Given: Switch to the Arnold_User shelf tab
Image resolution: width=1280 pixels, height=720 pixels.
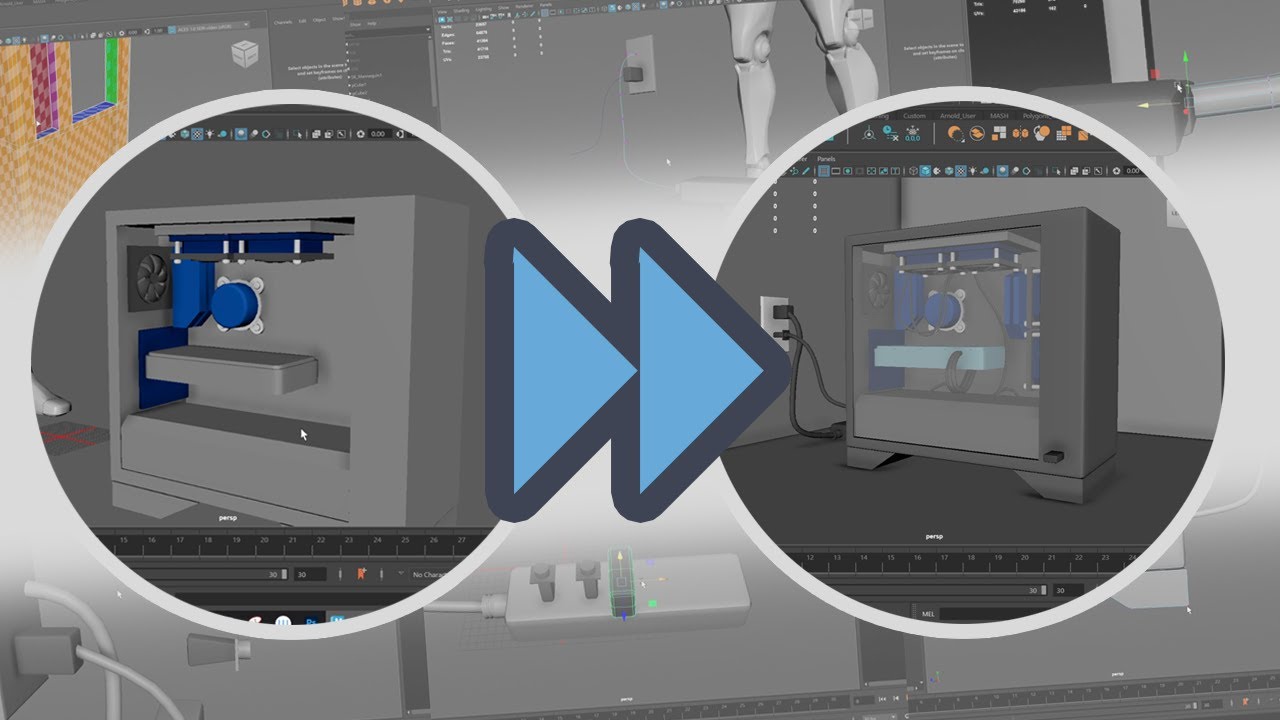Looking at the screenshot, I should click(958, 115).
